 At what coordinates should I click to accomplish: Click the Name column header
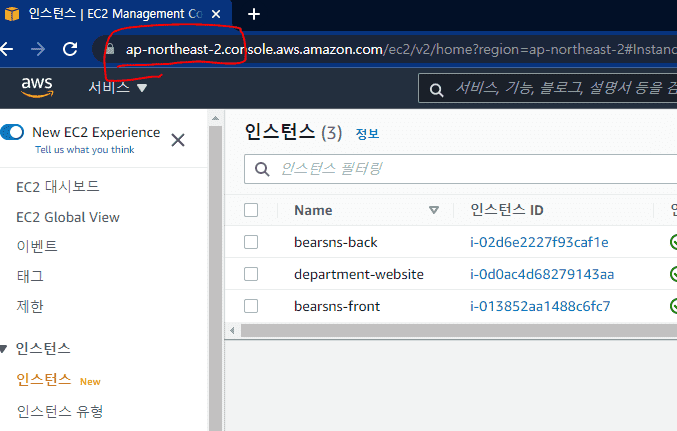pos(313,210)
